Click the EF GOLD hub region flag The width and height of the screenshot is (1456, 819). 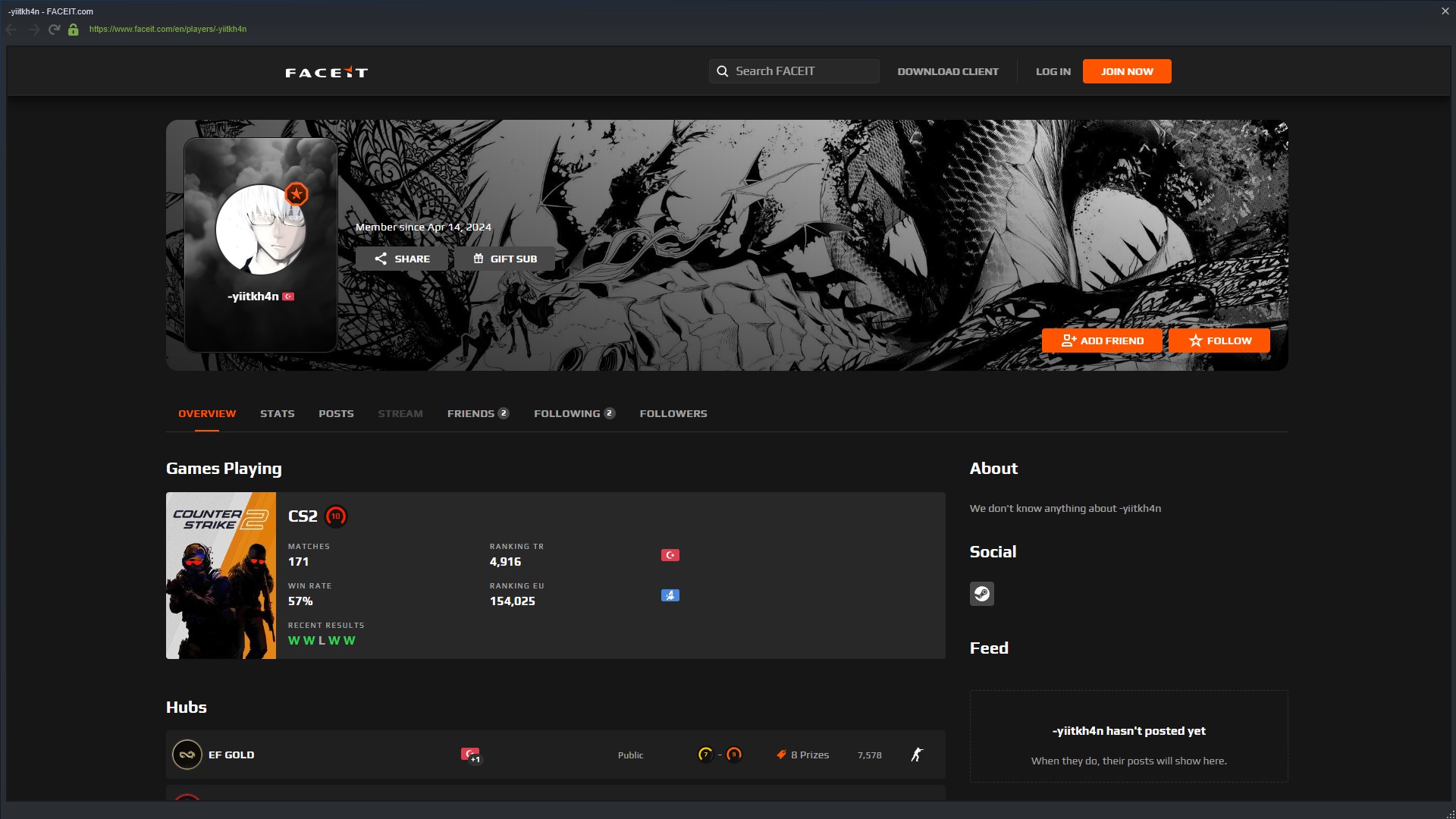pos(469,754)
